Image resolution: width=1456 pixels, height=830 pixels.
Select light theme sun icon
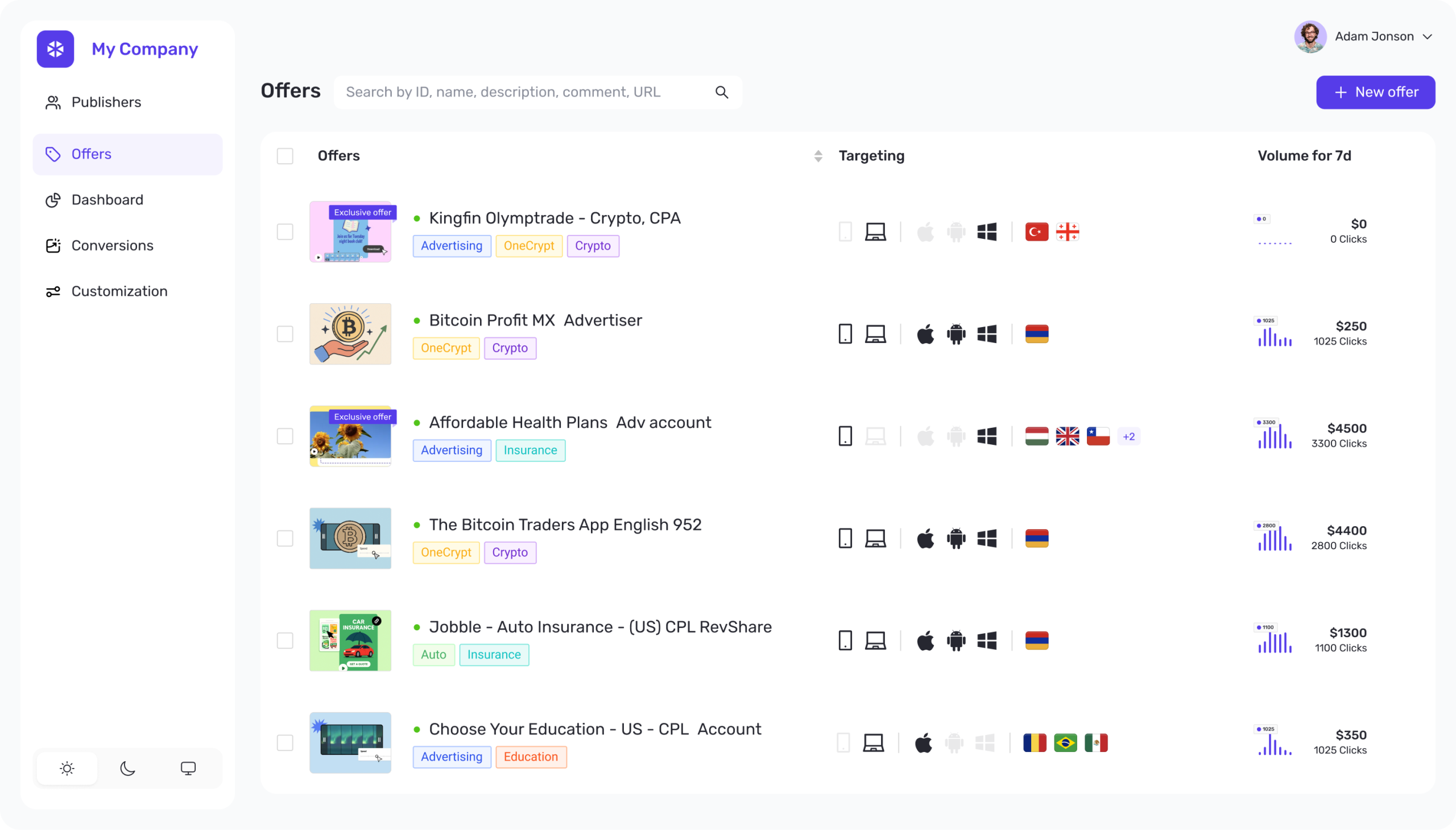67,769
